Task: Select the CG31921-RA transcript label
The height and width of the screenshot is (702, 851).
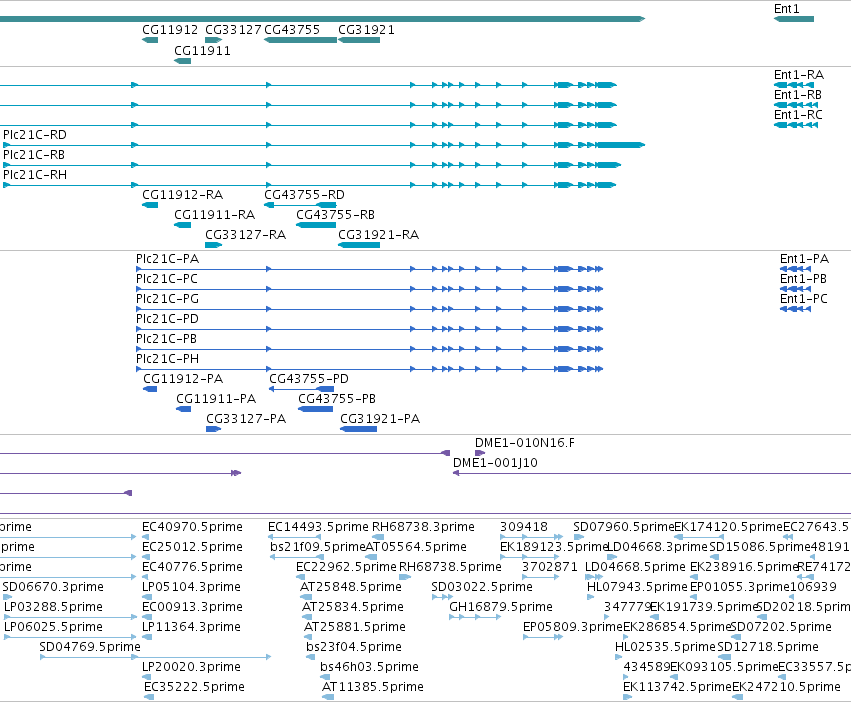Action: tap(378, 235)
